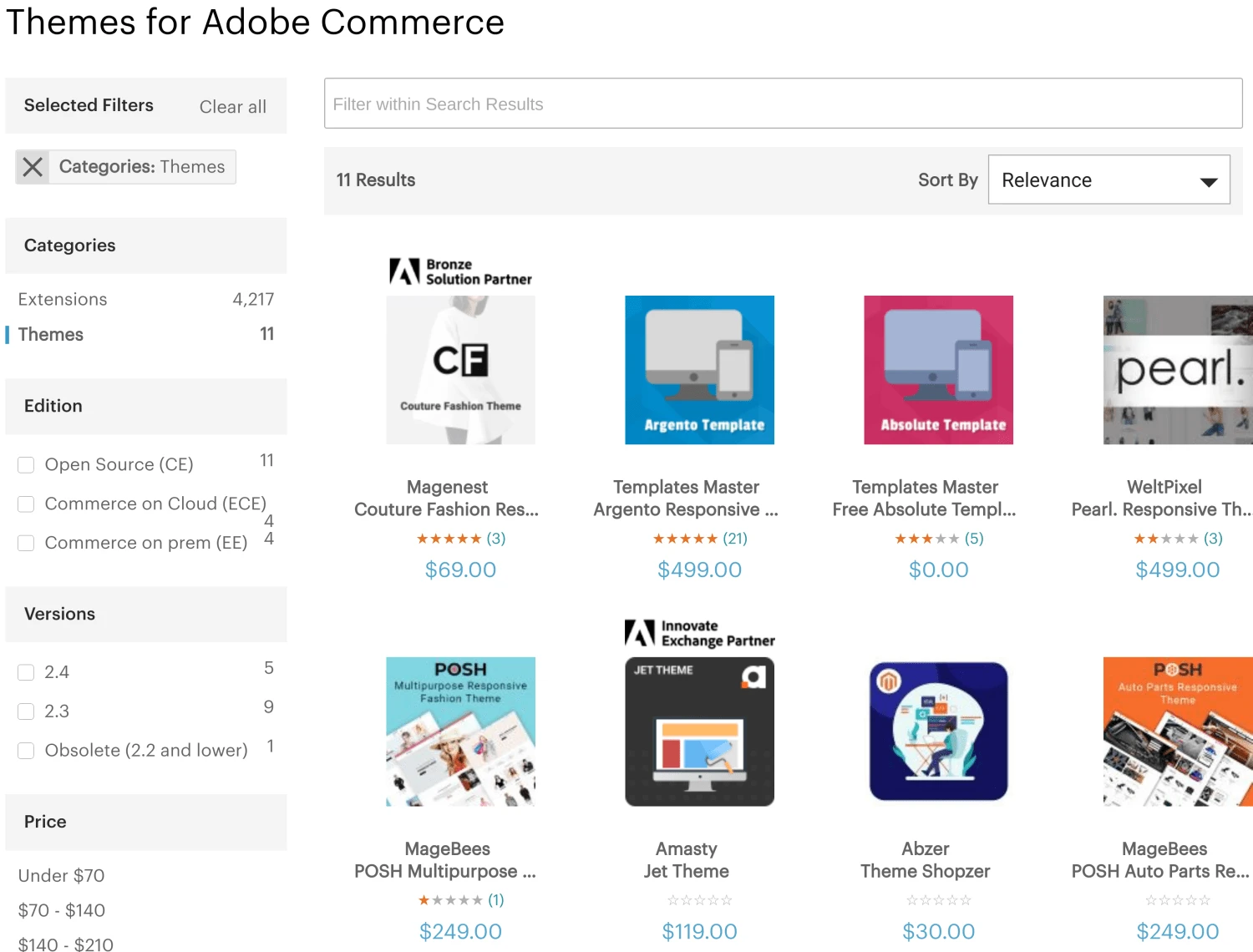The height and width of the screenshot is (952, 1253).
Task: Choose the $70 - $140 price range
Action: tap(62, 910)
